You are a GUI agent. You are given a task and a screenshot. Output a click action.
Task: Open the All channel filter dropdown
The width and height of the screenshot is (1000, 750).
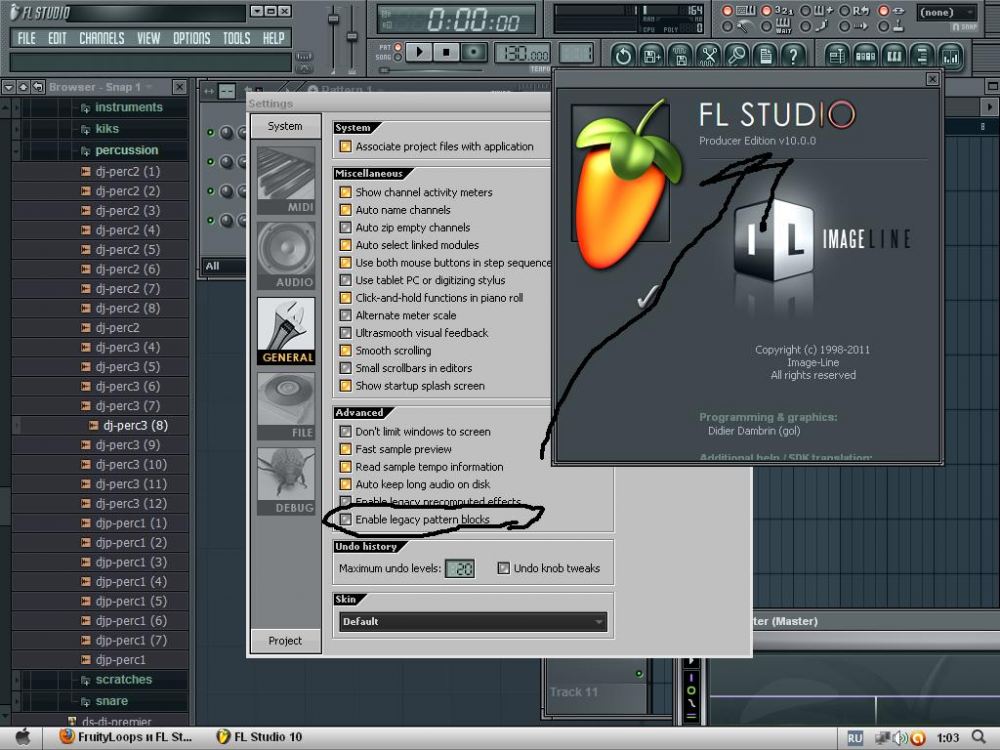[x=224, y=266]
